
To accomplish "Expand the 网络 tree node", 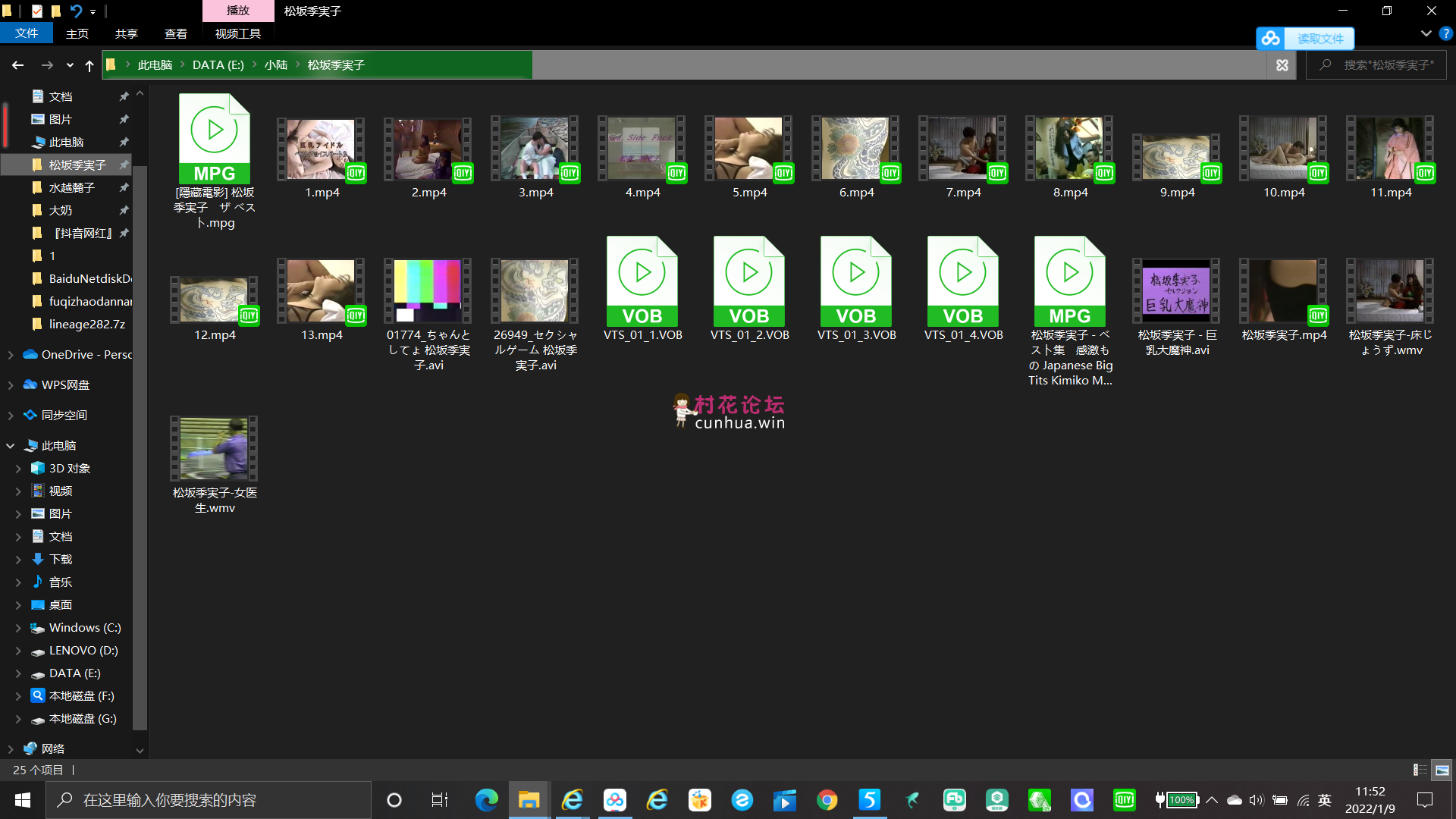I will point(10,749).
